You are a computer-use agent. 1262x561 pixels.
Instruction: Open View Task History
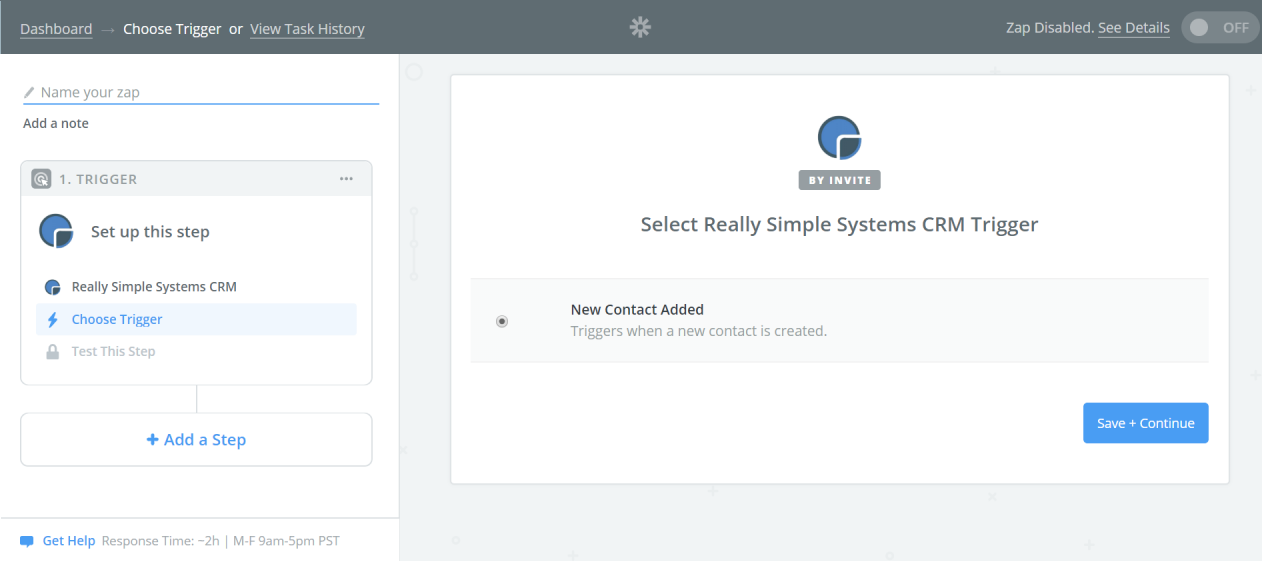tap(307, 29)
